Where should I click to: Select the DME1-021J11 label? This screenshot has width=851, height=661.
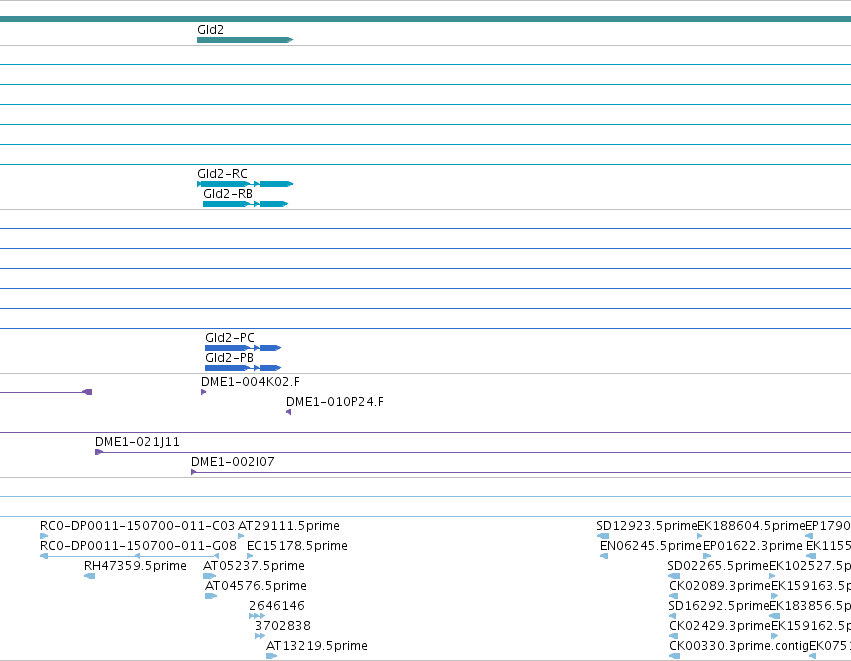(x=137, y=442)
